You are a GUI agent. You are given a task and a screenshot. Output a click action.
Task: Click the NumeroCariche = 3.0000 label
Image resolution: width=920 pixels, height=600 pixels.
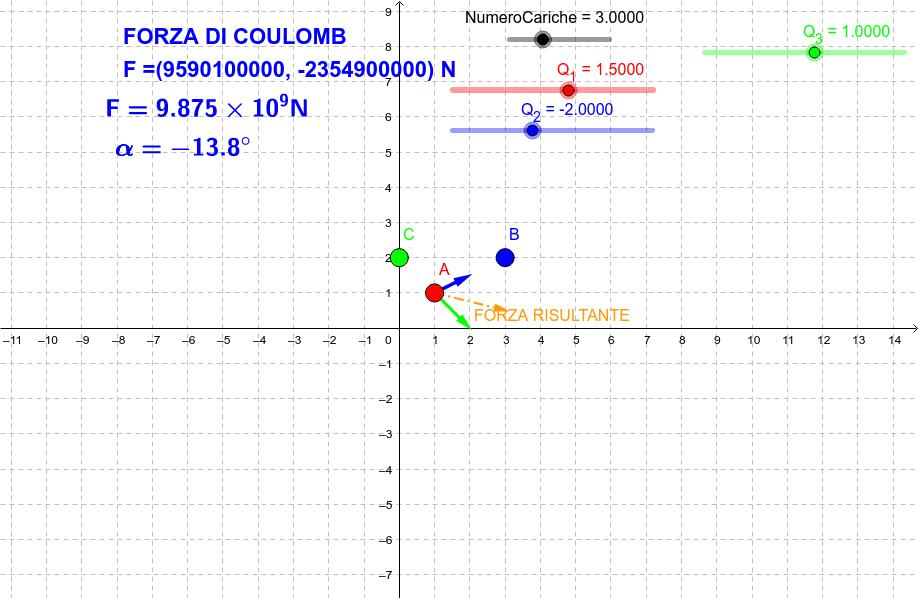pos(554,18)
